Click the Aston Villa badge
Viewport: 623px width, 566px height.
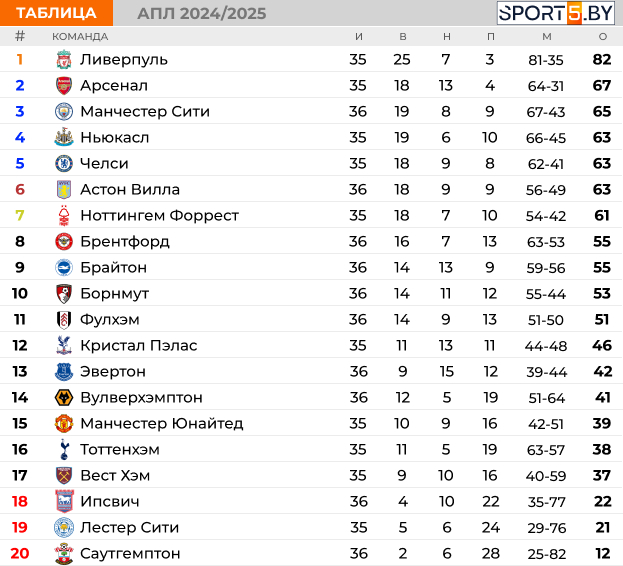coord(64,189)
